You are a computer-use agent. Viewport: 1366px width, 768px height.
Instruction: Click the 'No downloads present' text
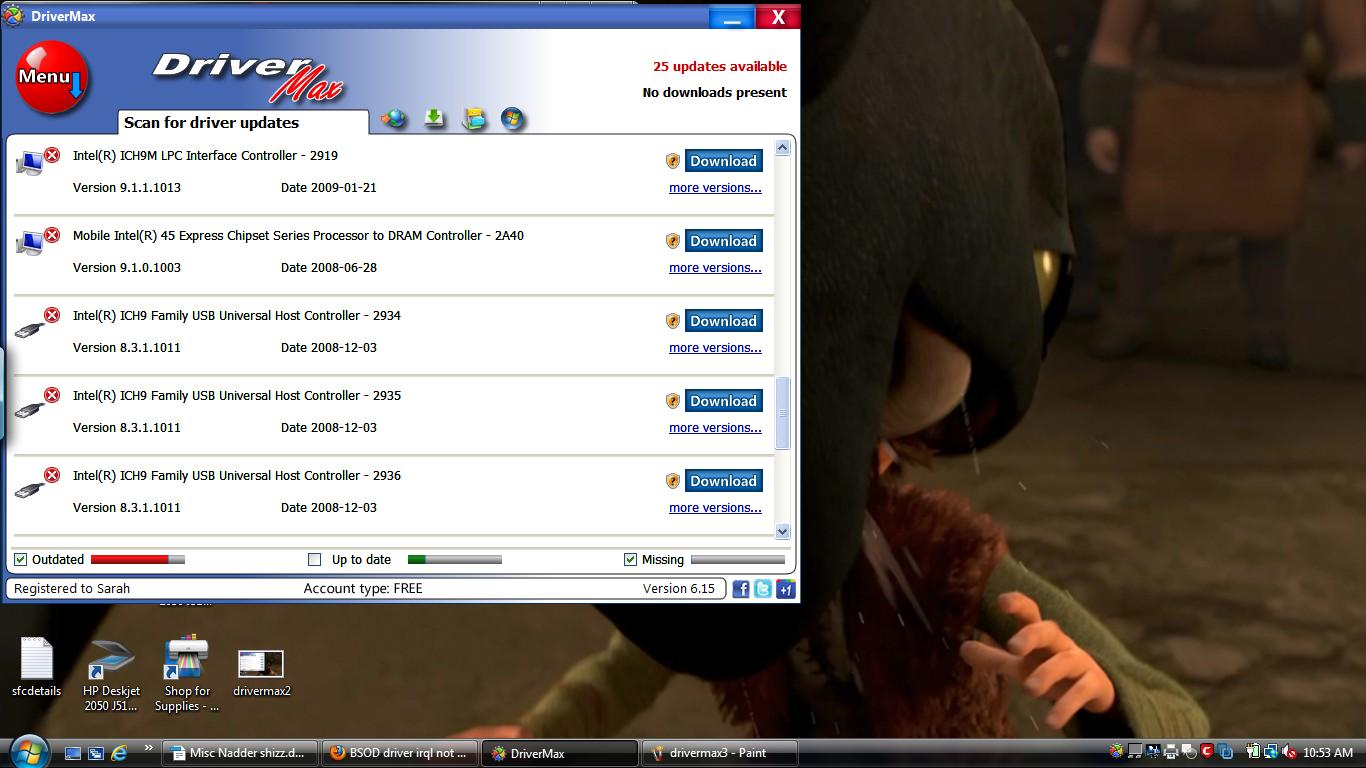715,92
